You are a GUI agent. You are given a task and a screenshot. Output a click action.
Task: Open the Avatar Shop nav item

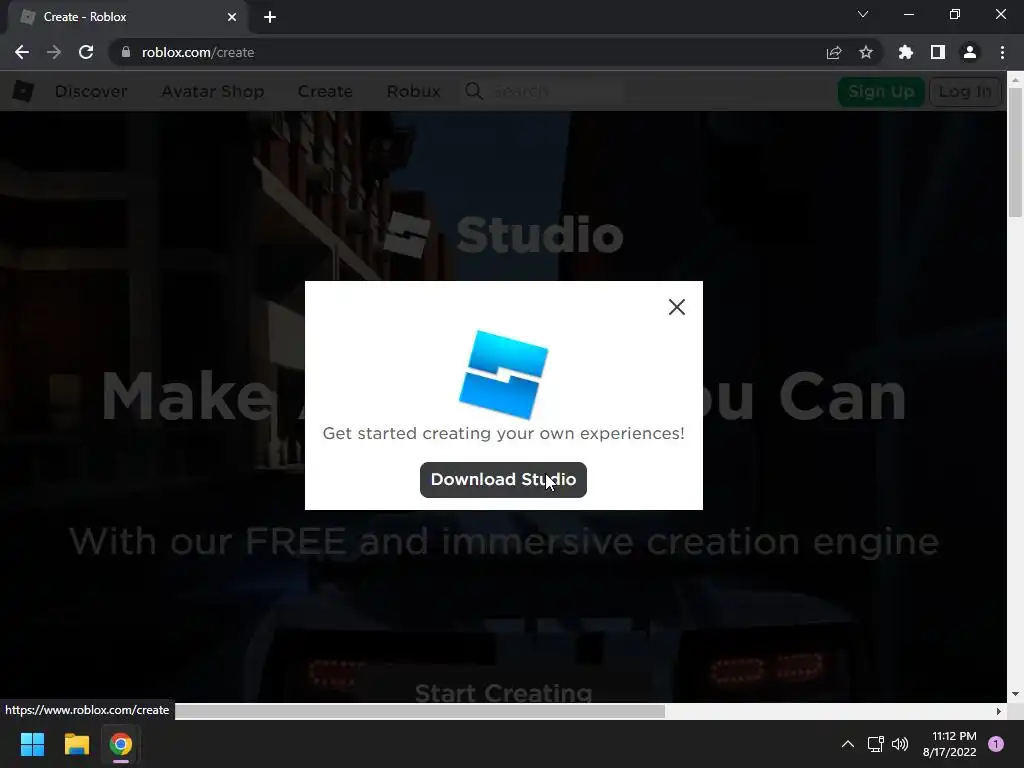pos(213,91)
